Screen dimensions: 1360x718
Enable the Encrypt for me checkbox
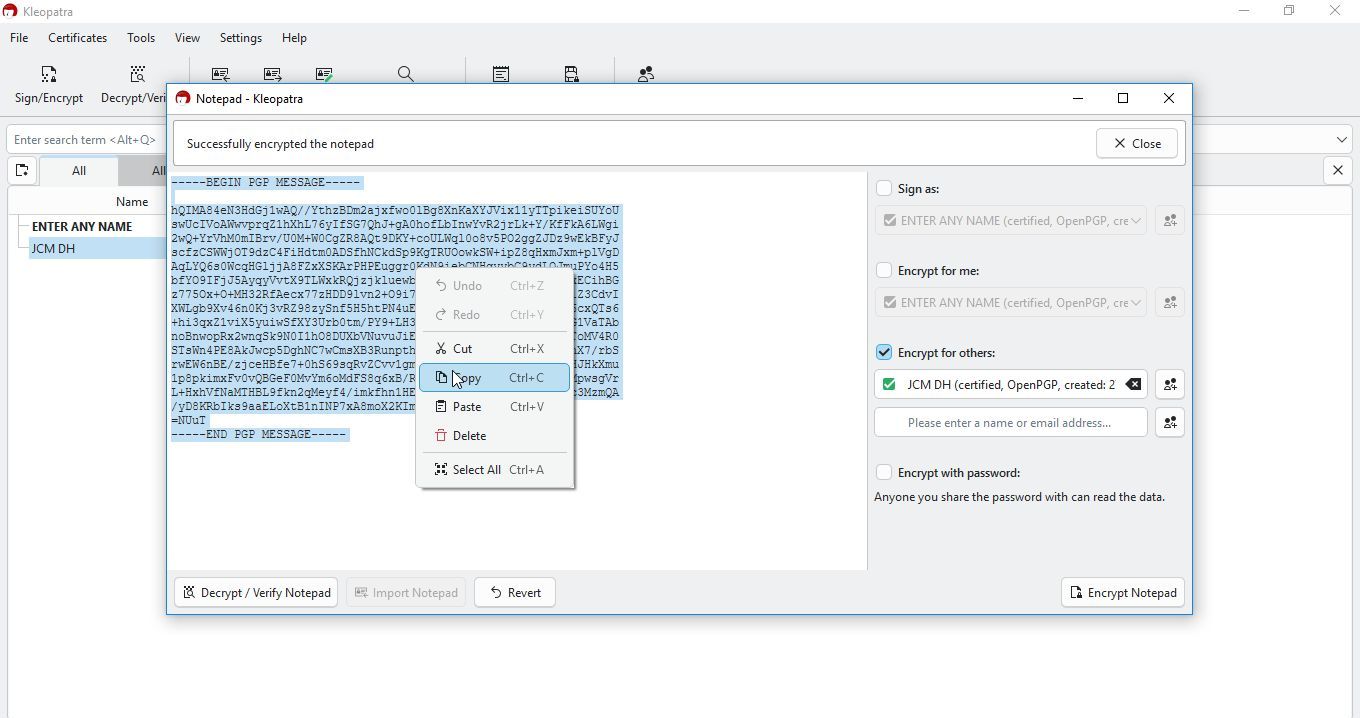click(x=884, y=270)
